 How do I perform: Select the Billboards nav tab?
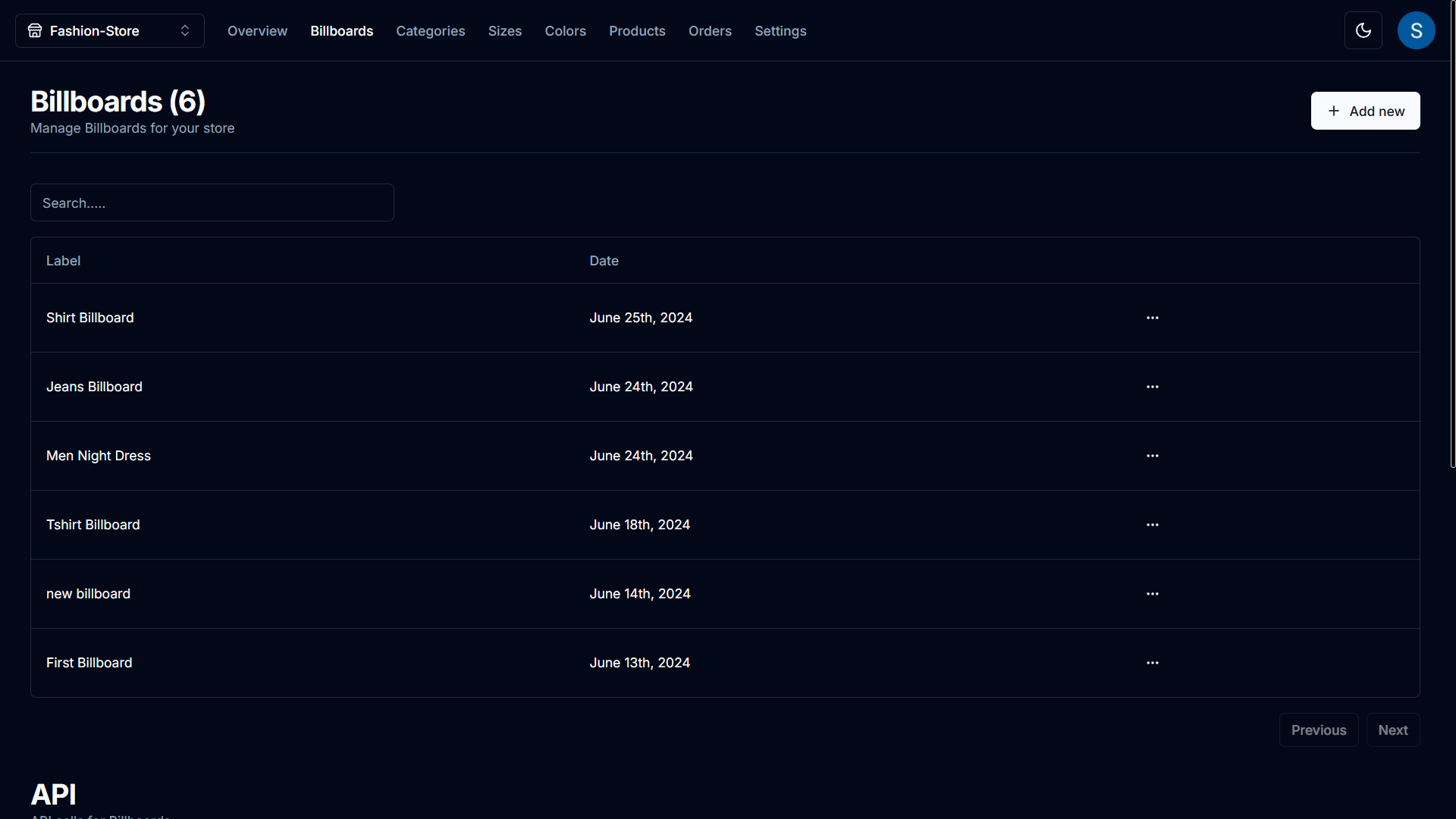[341, 31]
